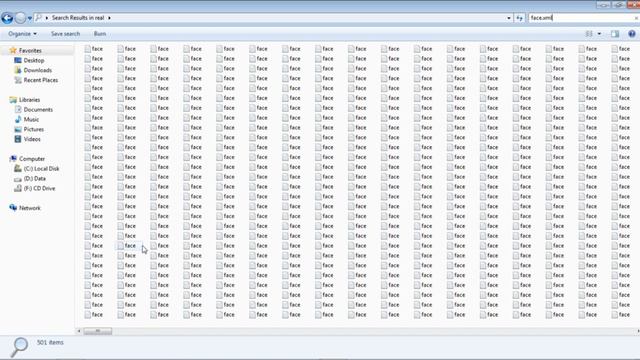Viewport: 640px width, 360px height.
Task: Toggle the preview pane
Action: tap(615, 34)
